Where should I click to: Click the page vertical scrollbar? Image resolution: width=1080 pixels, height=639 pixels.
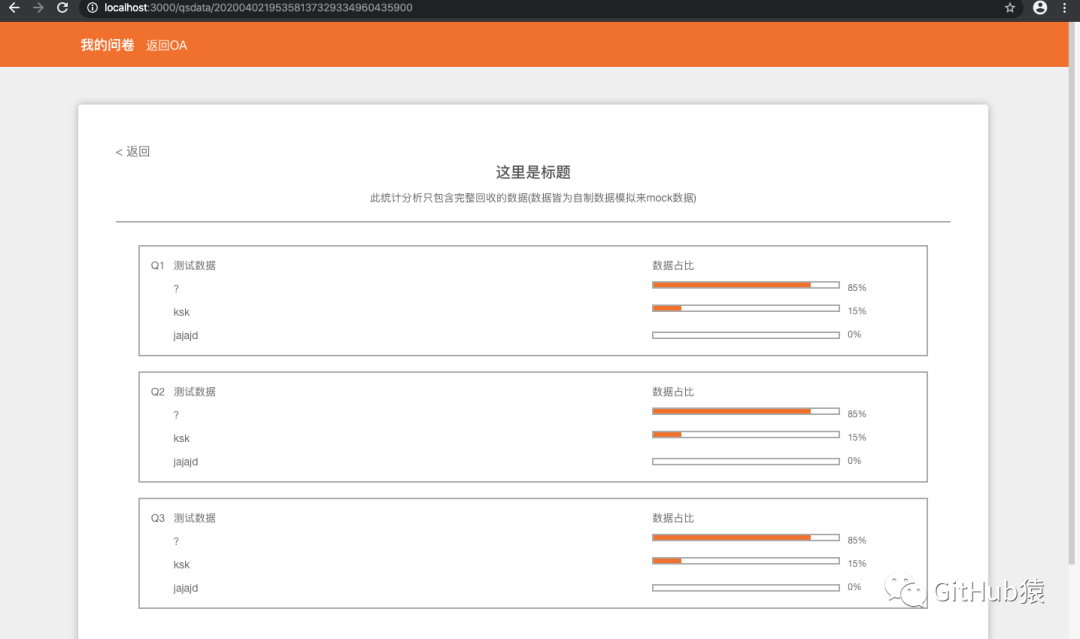pos(1072,289)
